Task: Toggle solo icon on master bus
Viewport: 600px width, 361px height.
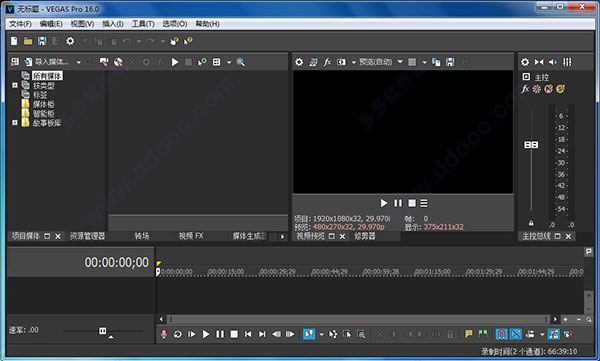Action: 561,89
